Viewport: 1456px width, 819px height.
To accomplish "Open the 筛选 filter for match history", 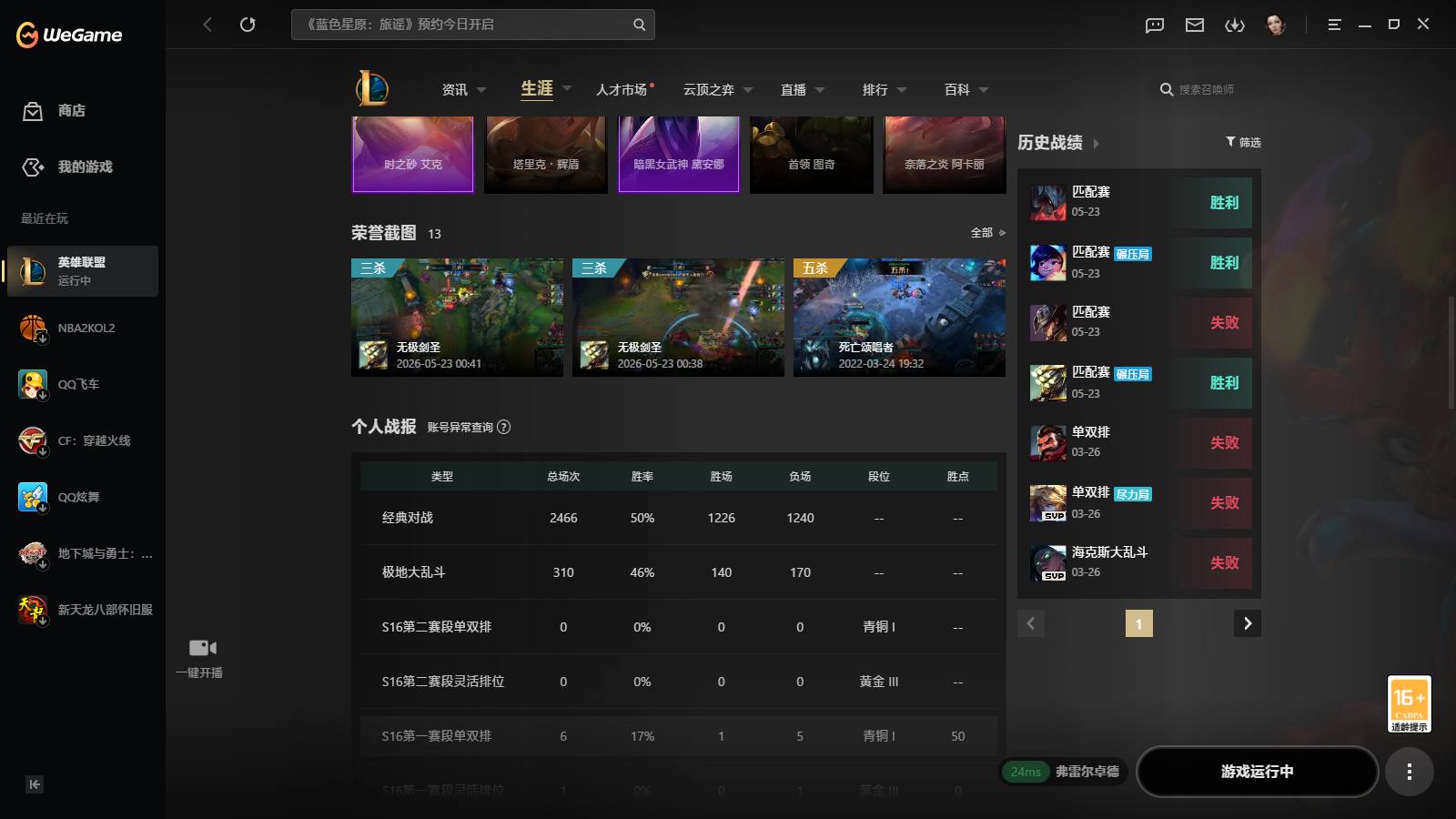I will pos(1243,142).
